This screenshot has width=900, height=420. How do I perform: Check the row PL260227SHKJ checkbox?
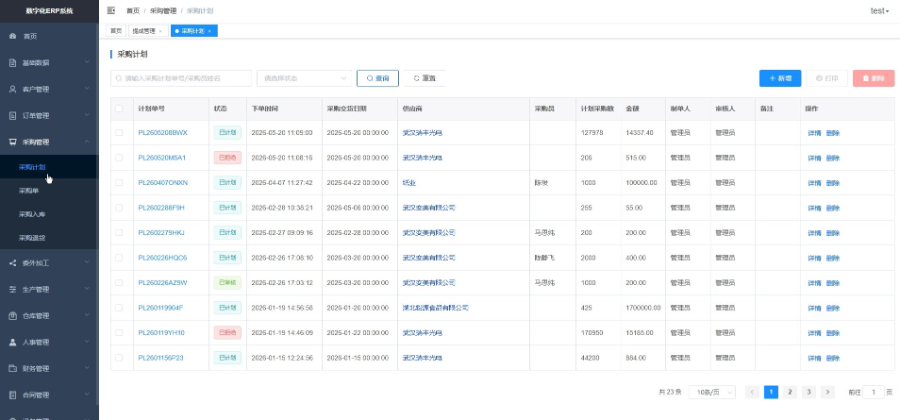pos(119,232)
